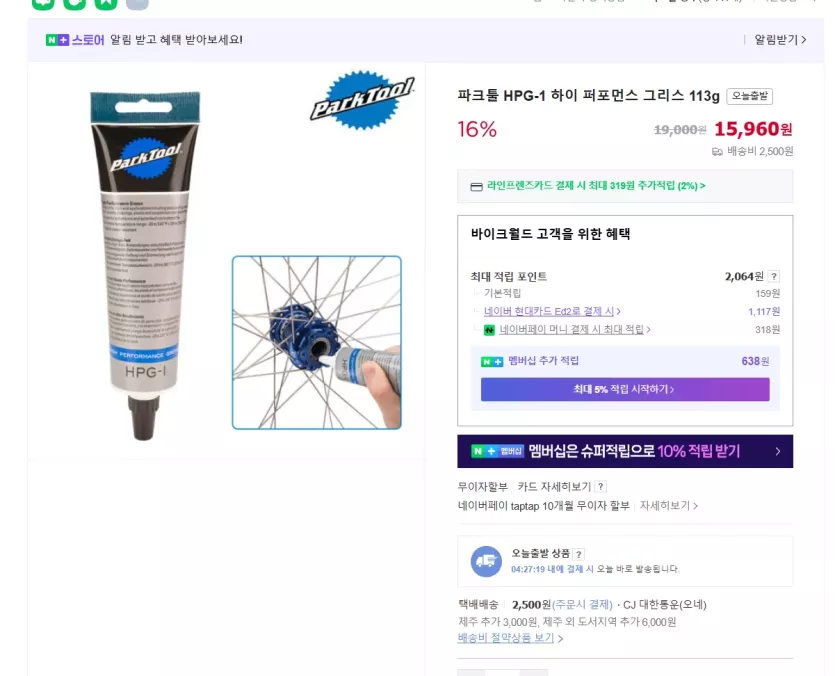Viewport: 835px width, 676px height.
Task: Click help icon next to 카드 자세히보기
Action: click(x=601, y=486)
